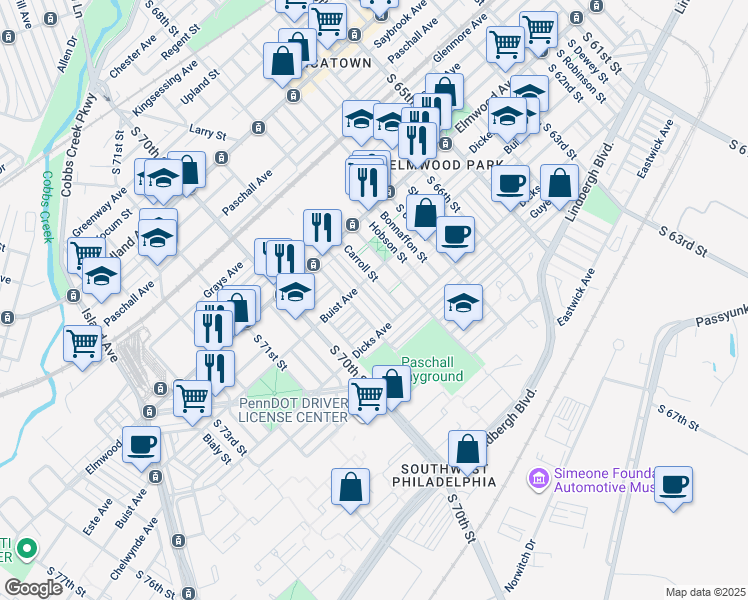Click the Cobbs Creek label
Screen dimensions: 748x600
point(48,207)
